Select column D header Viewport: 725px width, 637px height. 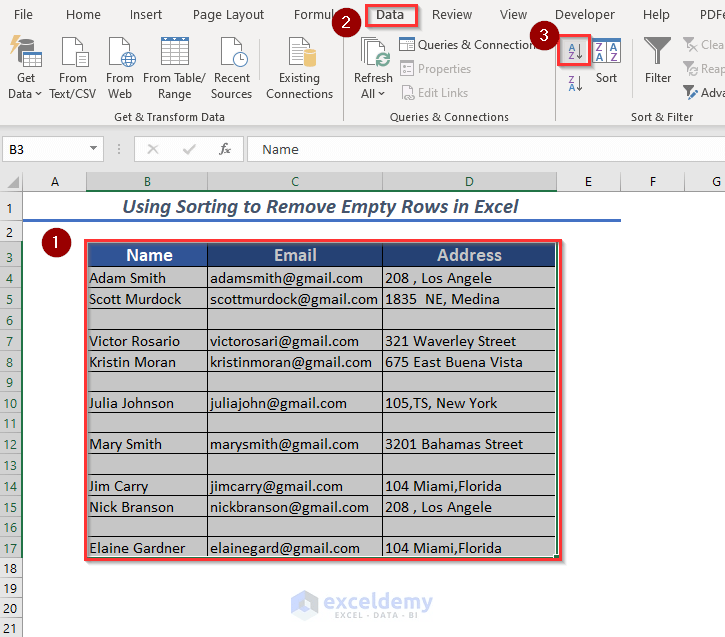pyautogui.click(x=469, y=182)
